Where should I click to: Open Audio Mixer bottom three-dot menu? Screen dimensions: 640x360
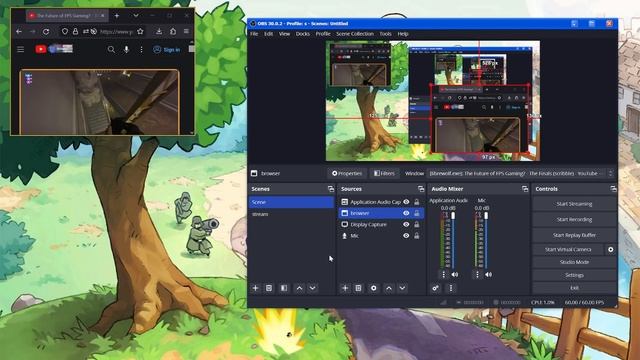point(451,288)
